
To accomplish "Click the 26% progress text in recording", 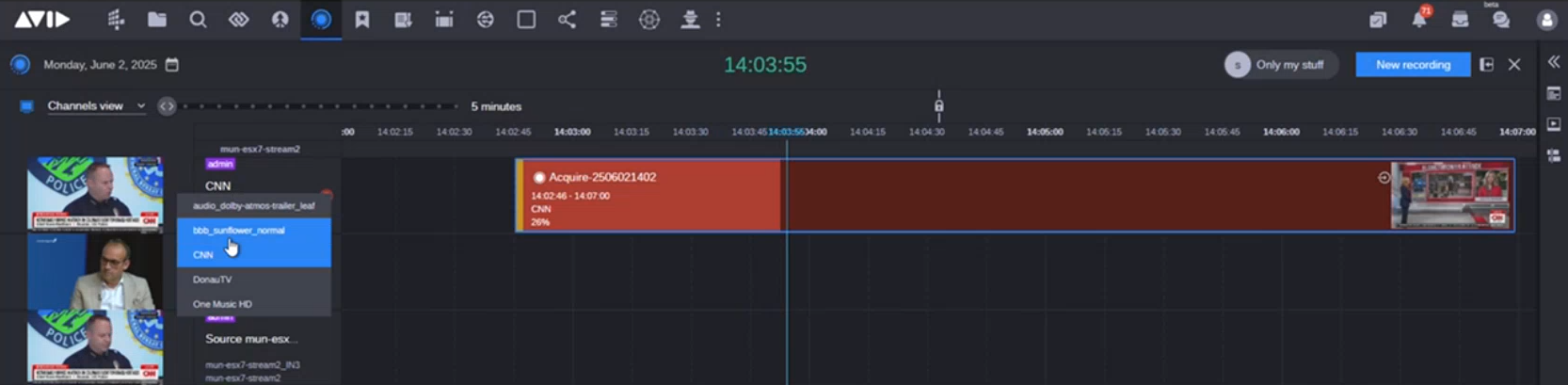I will 540,222.
